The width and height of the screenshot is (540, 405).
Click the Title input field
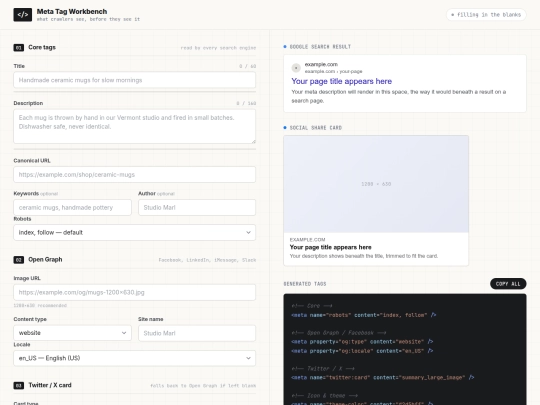point(135,80)
